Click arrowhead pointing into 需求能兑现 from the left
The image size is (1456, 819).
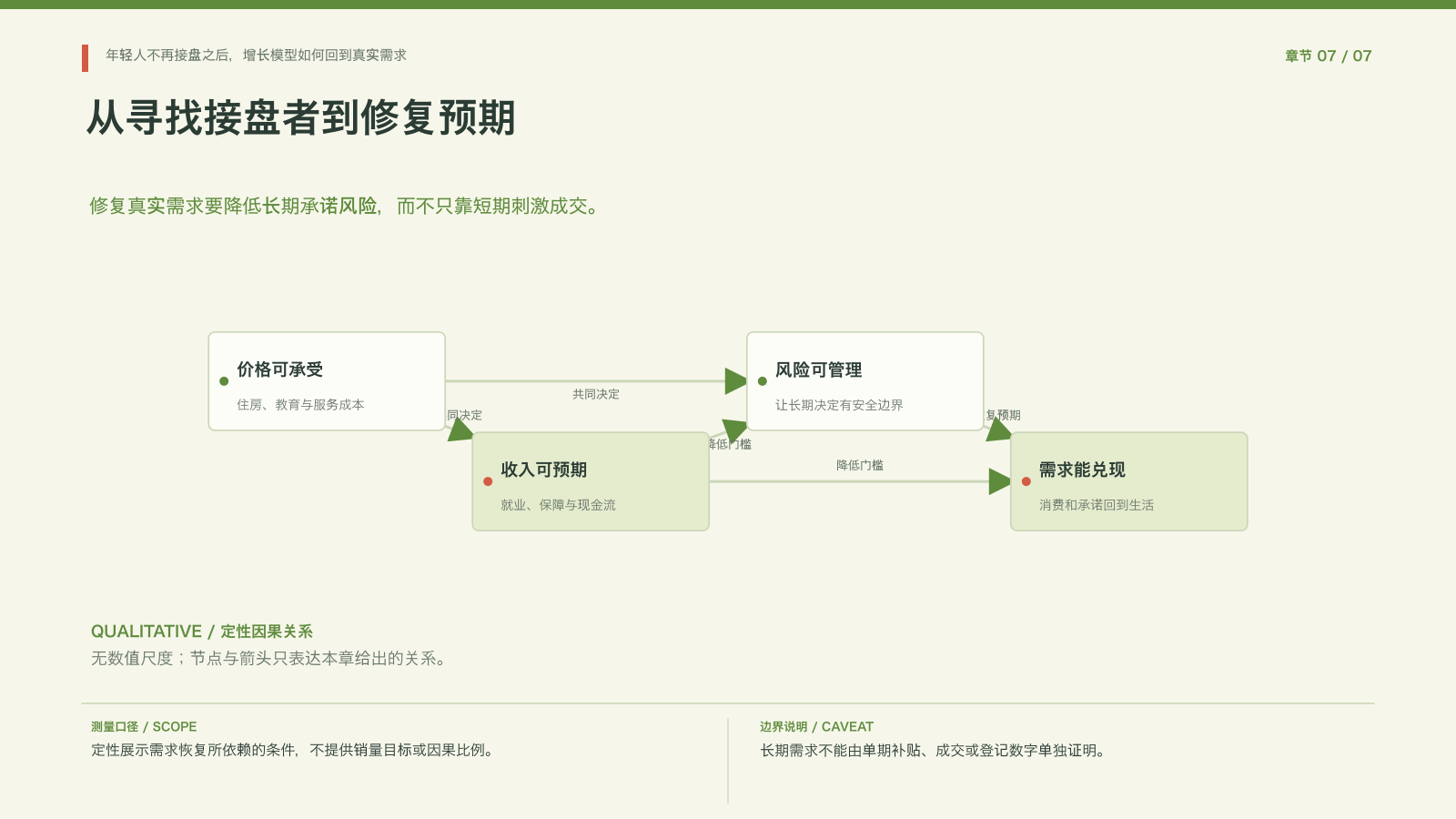pos(1000,481)
